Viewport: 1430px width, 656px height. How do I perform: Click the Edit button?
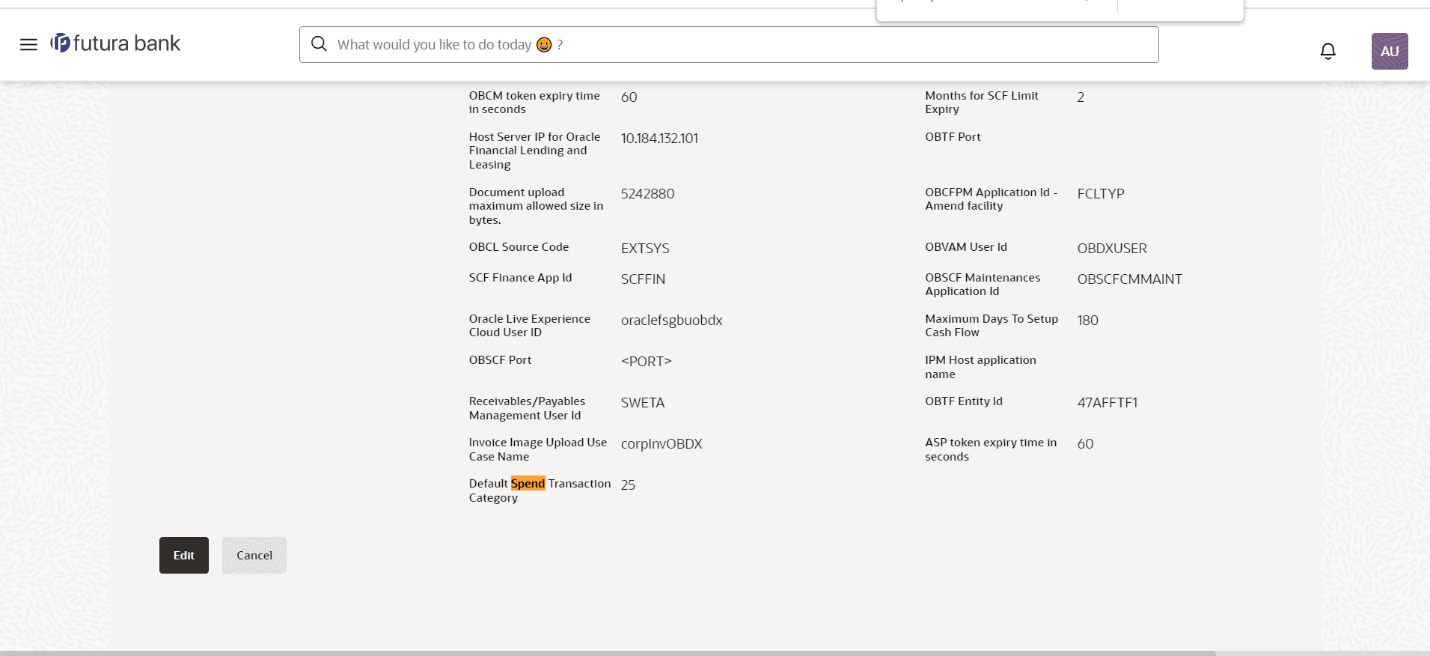(184, 555)
